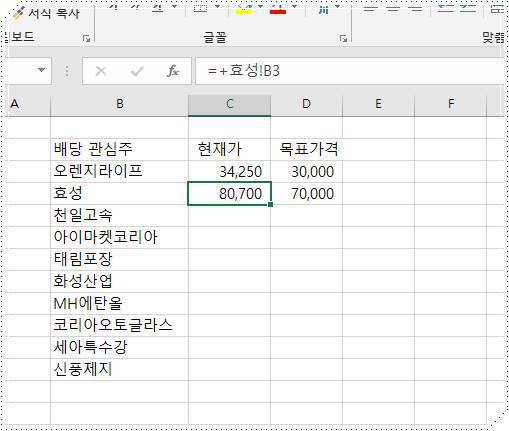Viewport: 509px width, 431px height.
Task: Select the cell with value 70,000
Action: (306, 193)
